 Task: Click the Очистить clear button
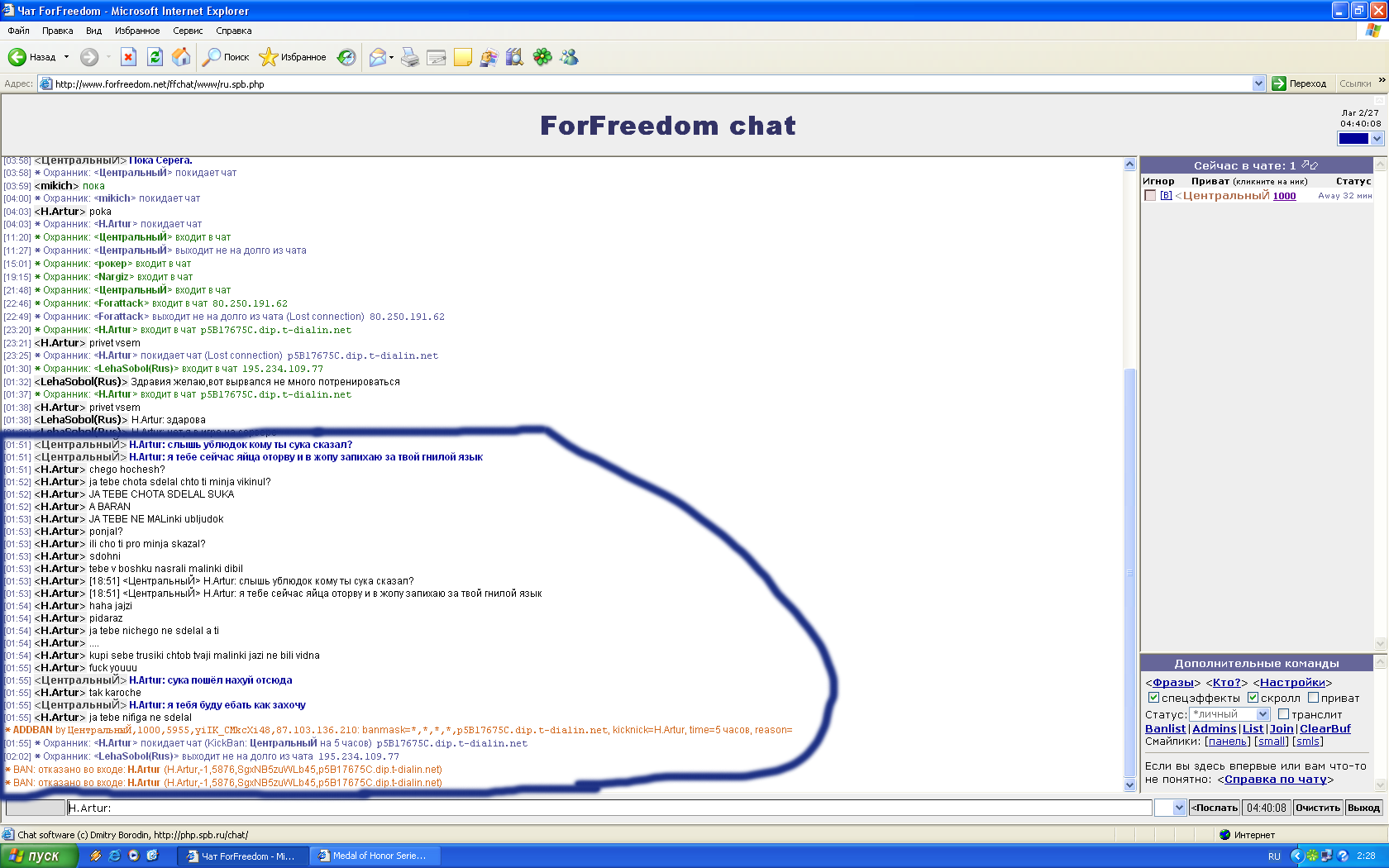(x=1318, y=808)
